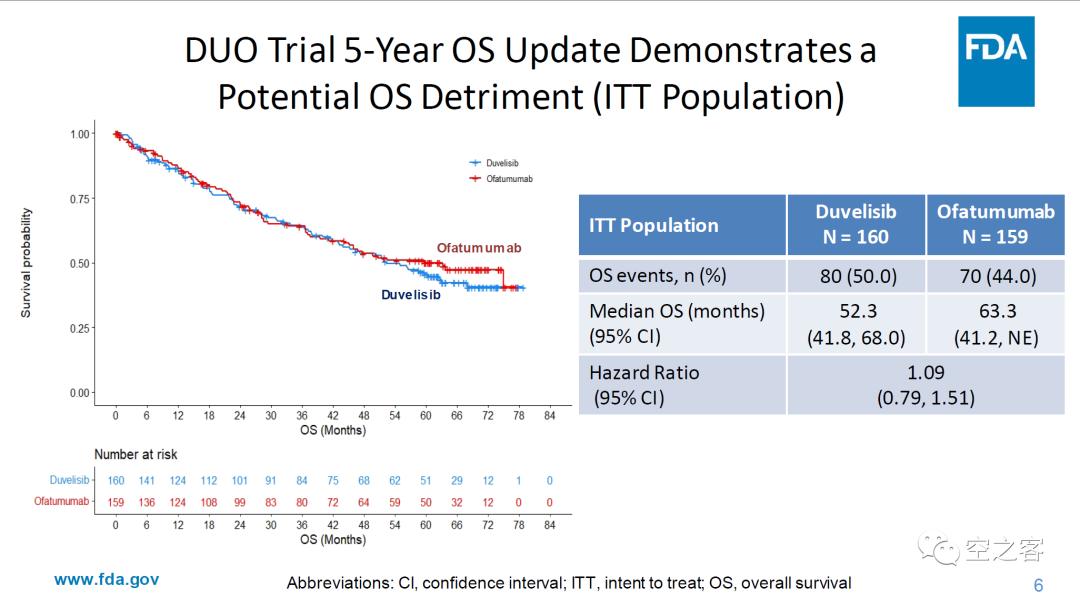Image resolution: width=1080 pixels, height=597 pixels.
Task: Click the 'Number at risk' heading
Action: (x=136, y=454)
